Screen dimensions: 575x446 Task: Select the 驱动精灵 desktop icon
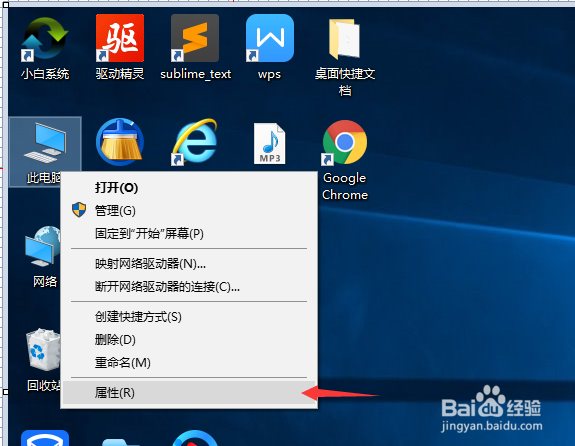[x=120, y=38]
